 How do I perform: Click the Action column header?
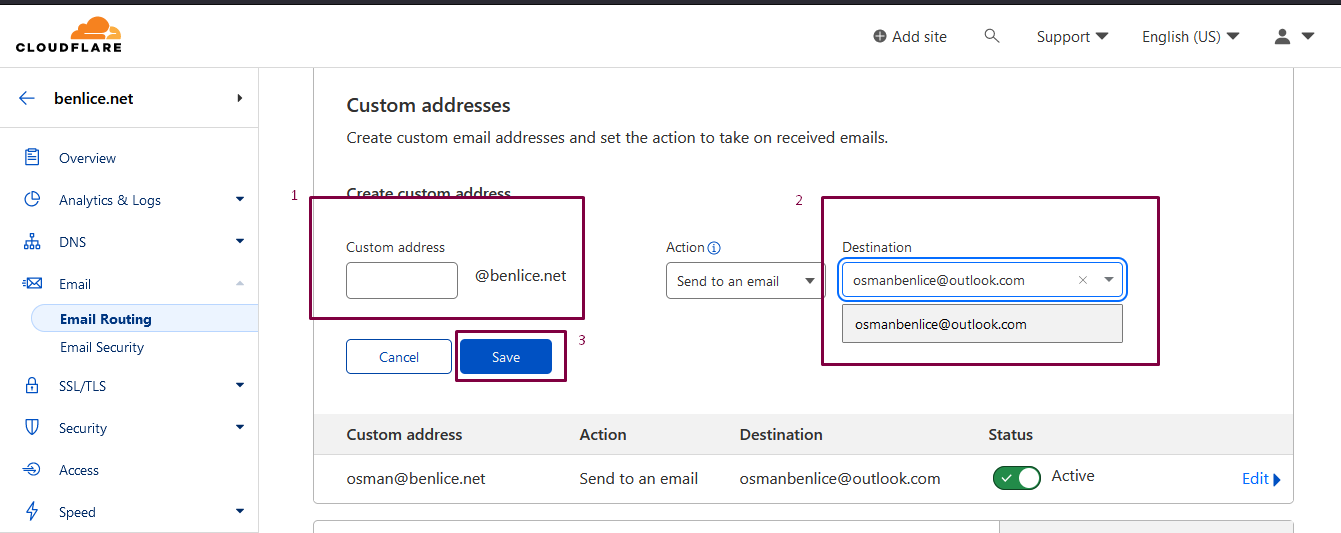pos(603,434)
